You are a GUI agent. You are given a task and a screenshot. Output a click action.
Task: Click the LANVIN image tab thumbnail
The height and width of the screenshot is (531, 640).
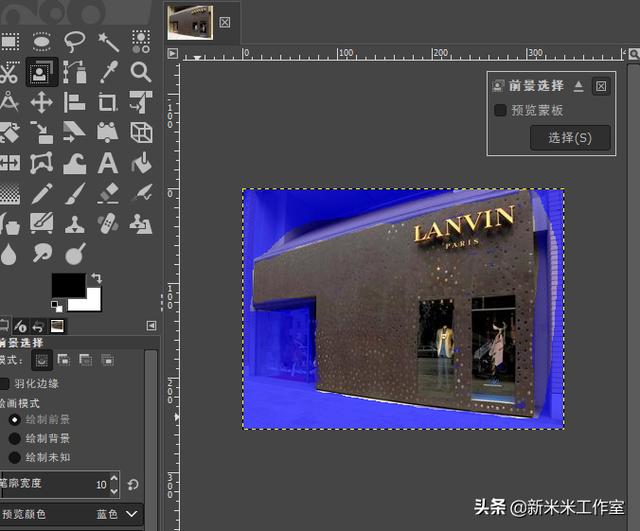[190, 22]
